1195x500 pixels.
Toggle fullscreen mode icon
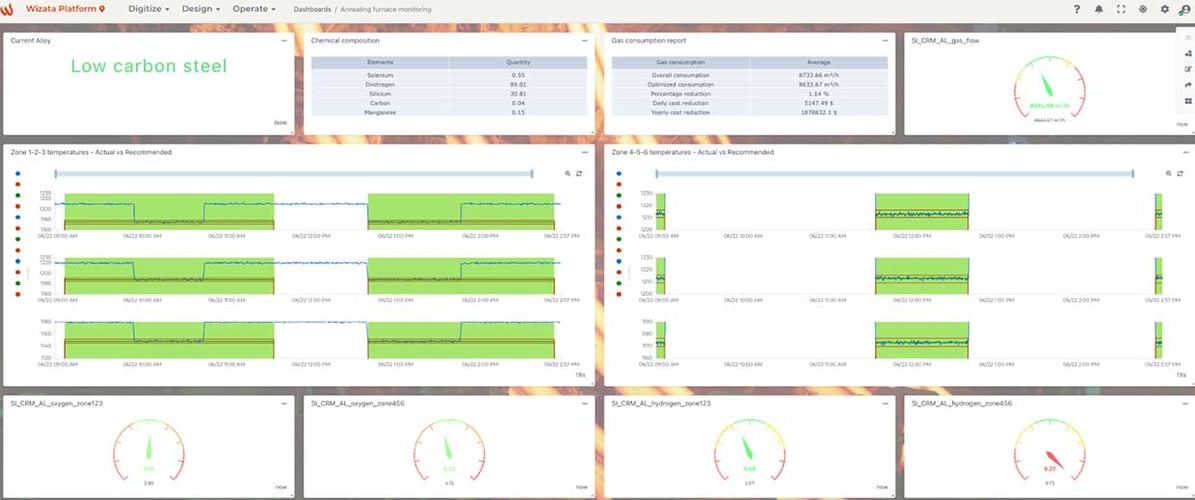[x=1120, y=9]
